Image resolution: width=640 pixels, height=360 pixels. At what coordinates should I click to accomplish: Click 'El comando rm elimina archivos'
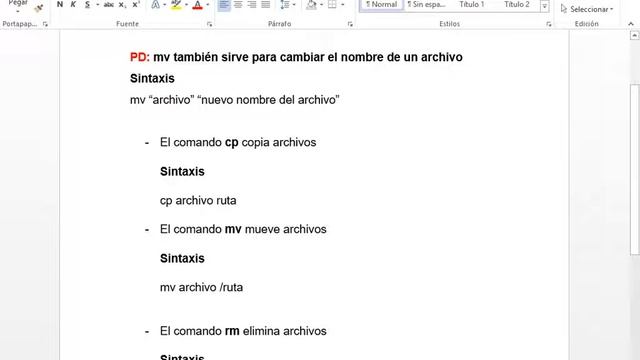point(243,331)
